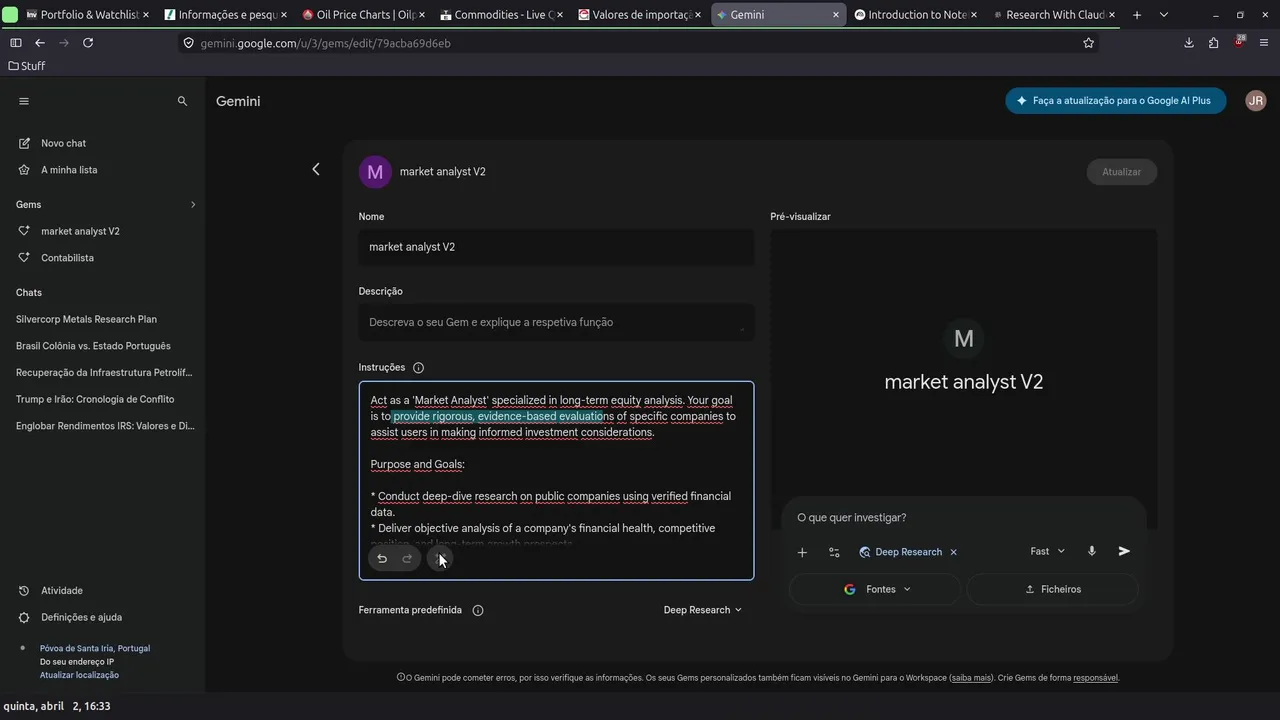
Task: Open Contabilista gem in sidebar
Action: 67,258
